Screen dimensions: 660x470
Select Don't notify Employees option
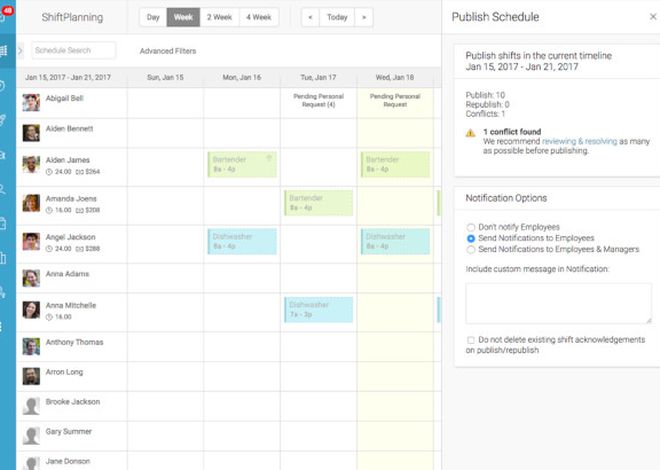click(x=471, y=228)
